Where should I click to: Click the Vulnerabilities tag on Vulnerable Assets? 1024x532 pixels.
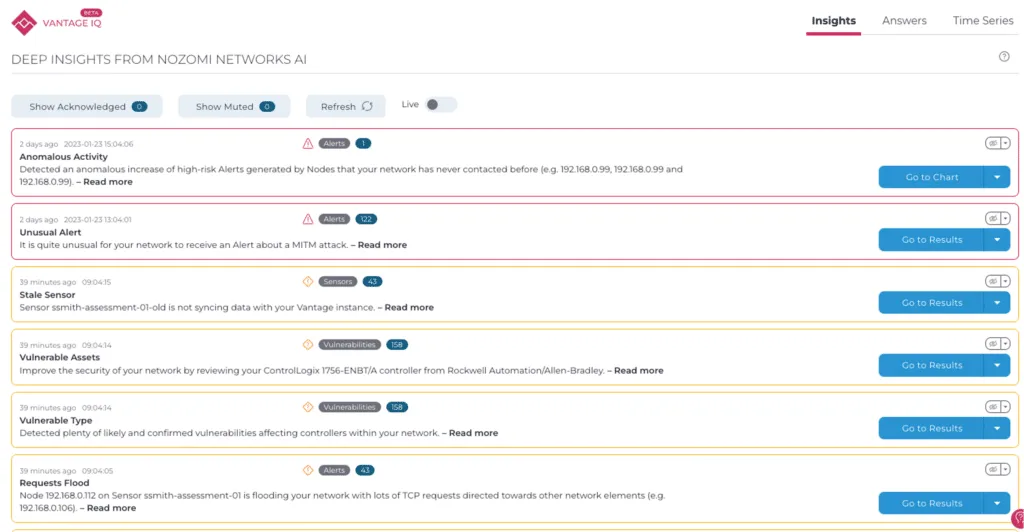[x=349, y=345]
